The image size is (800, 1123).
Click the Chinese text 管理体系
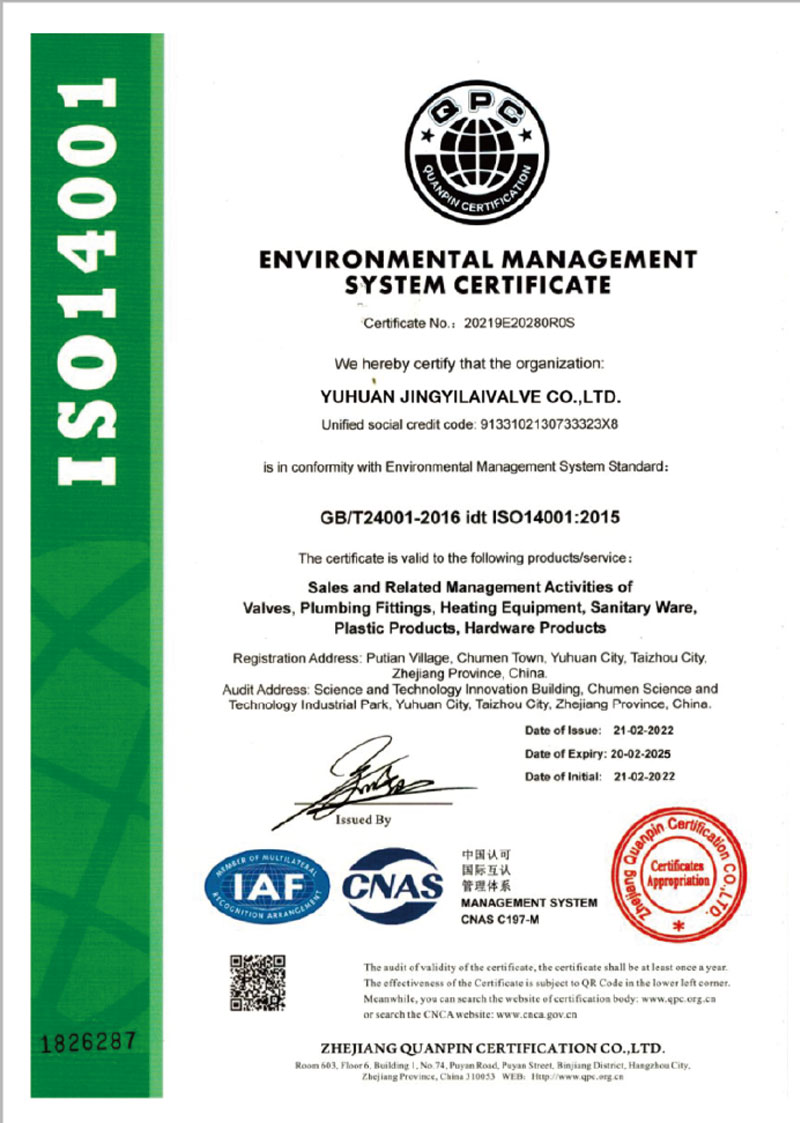(x=486, y=887)
